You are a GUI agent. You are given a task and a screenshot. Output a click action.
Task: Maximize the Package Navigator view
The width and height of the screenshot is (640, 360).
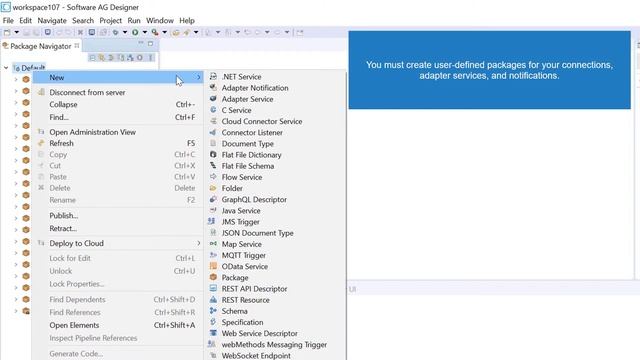pyautogui.click(x=151, y=43)
